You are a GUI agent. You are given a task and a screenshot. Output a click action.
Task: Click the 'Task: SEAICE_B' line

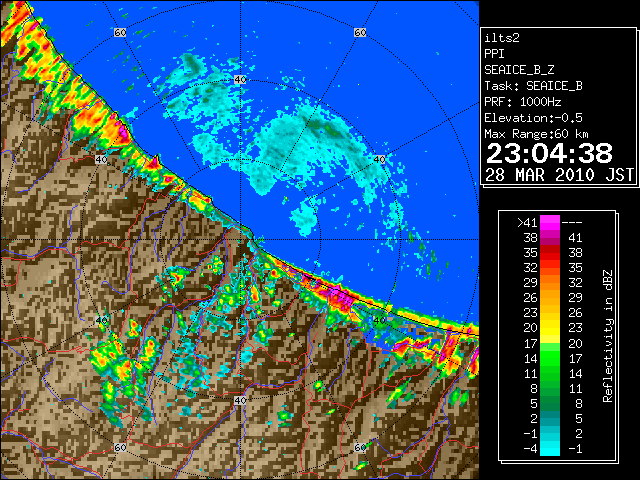pos(533,86)
